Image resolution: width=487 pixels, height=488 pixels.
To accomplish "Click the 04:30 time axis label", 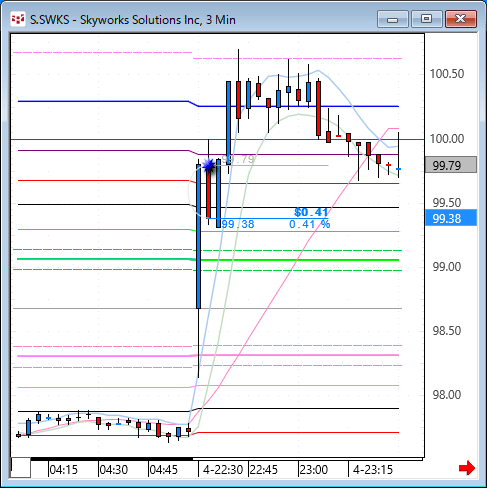I will click(114, 470).
